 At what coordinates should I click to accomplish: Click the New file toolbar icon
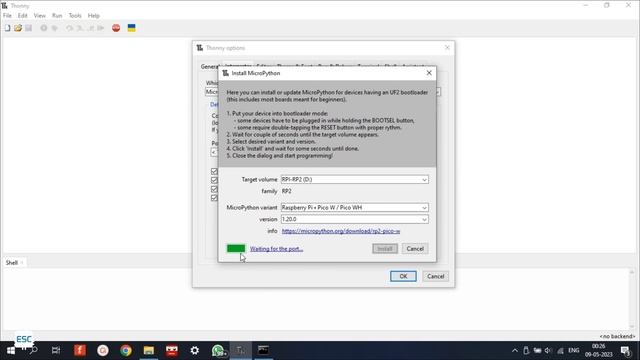[7, 28]
